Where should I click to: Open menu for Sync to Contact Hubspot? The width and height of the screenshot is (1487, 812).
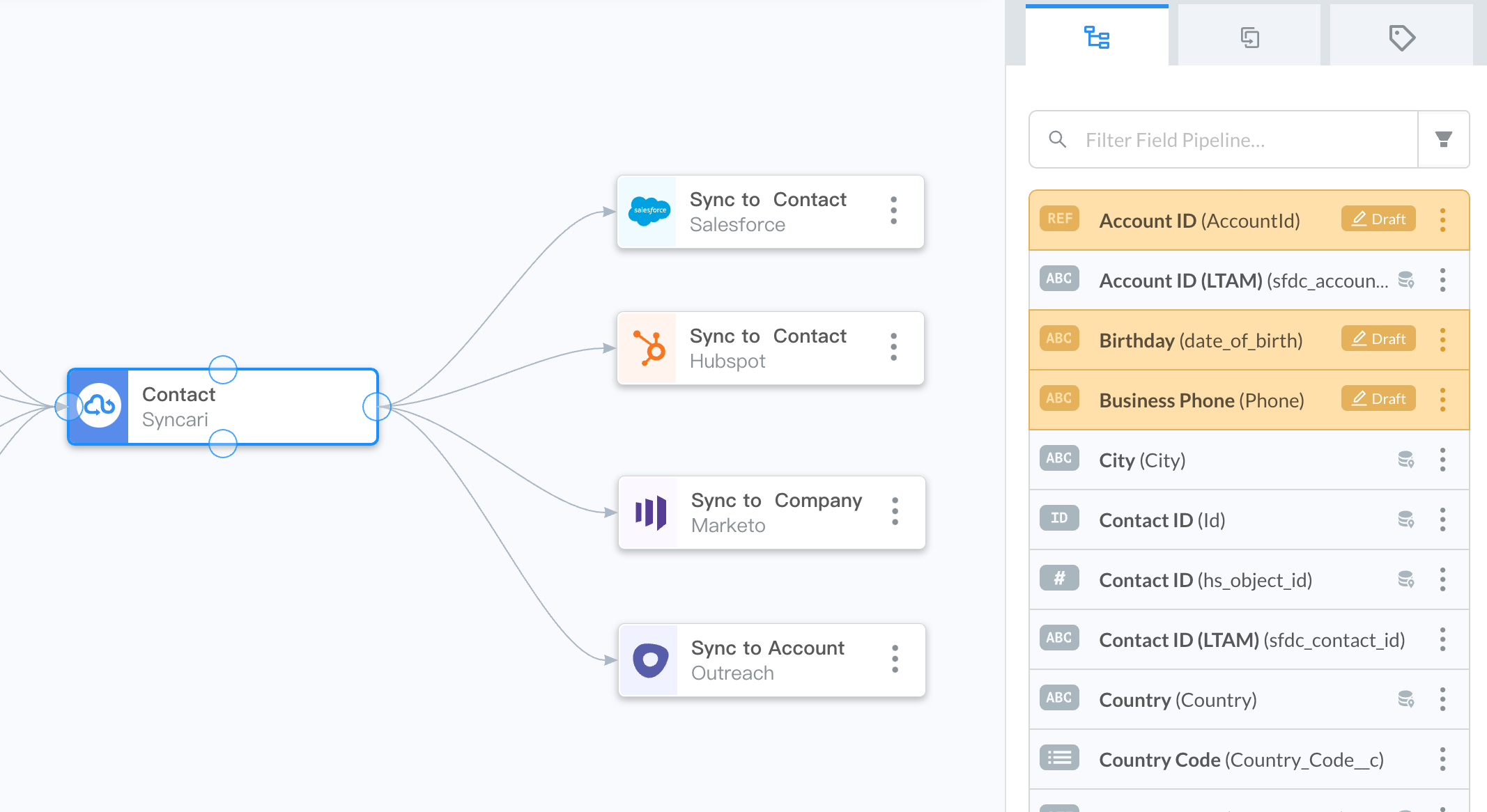click(893, 348)
